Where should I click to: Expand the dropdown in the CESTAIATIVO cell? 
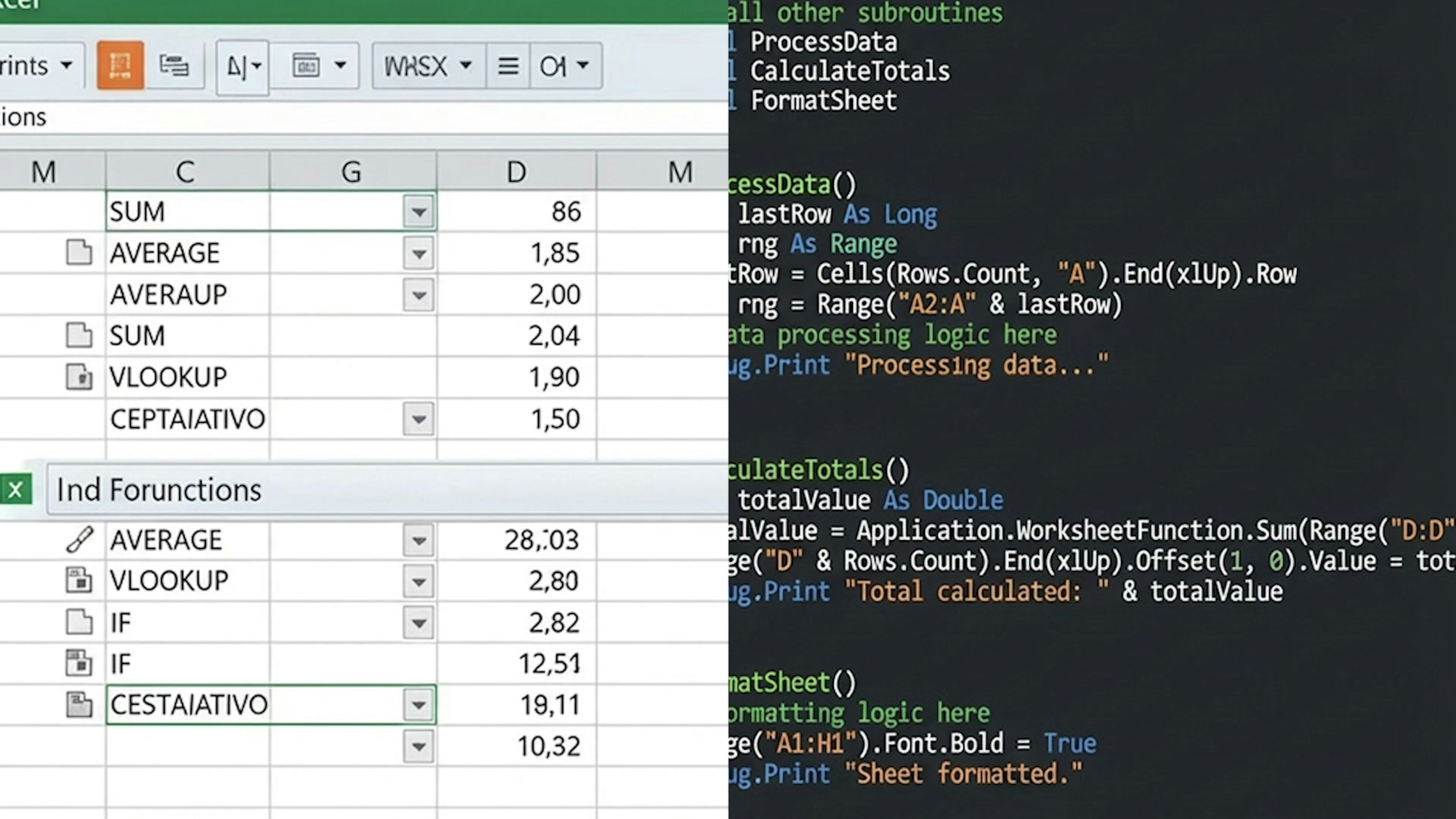click(418, 705)
